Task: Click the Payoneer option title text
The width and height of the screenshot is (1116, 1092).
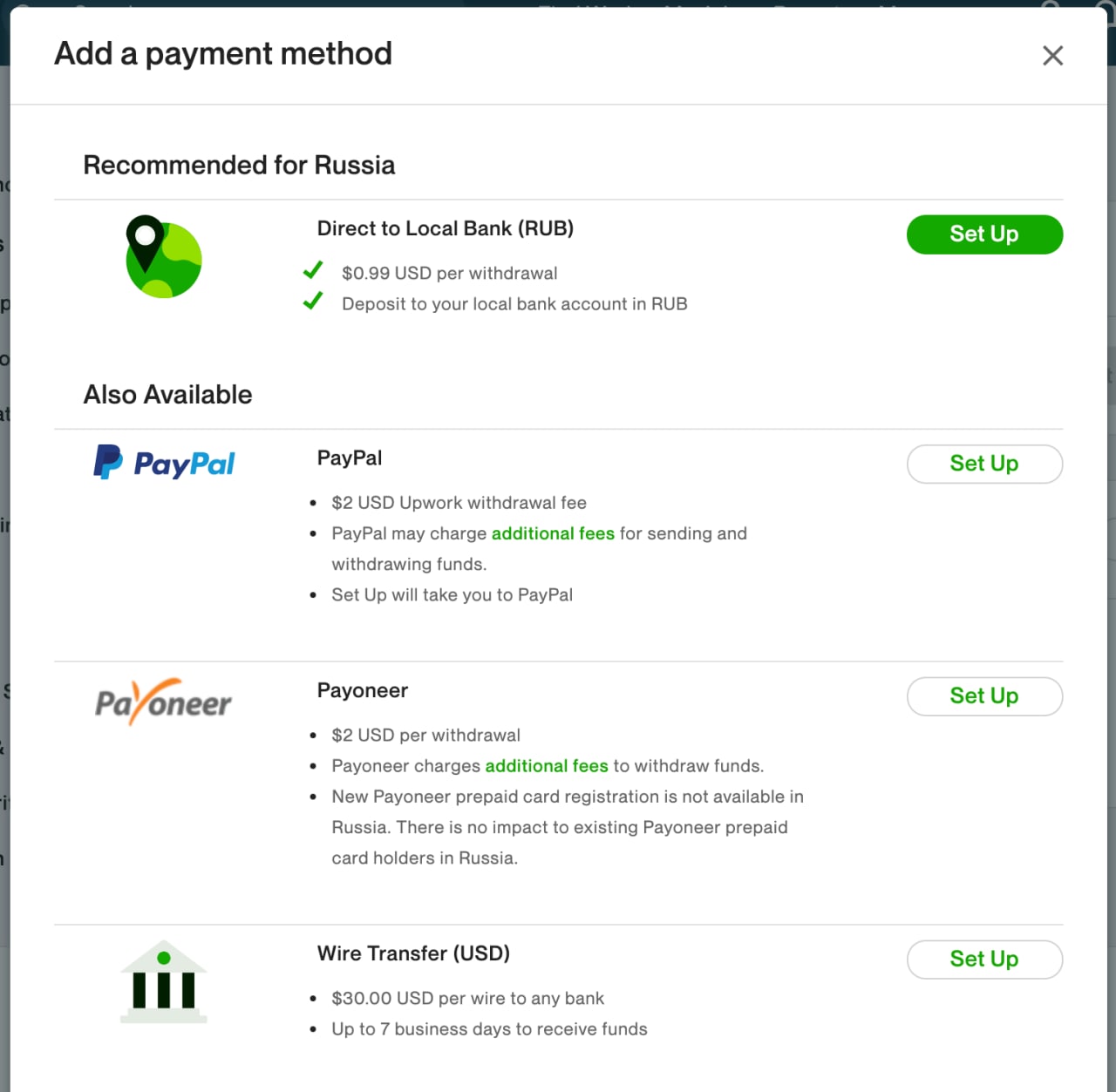Action: 363,691
